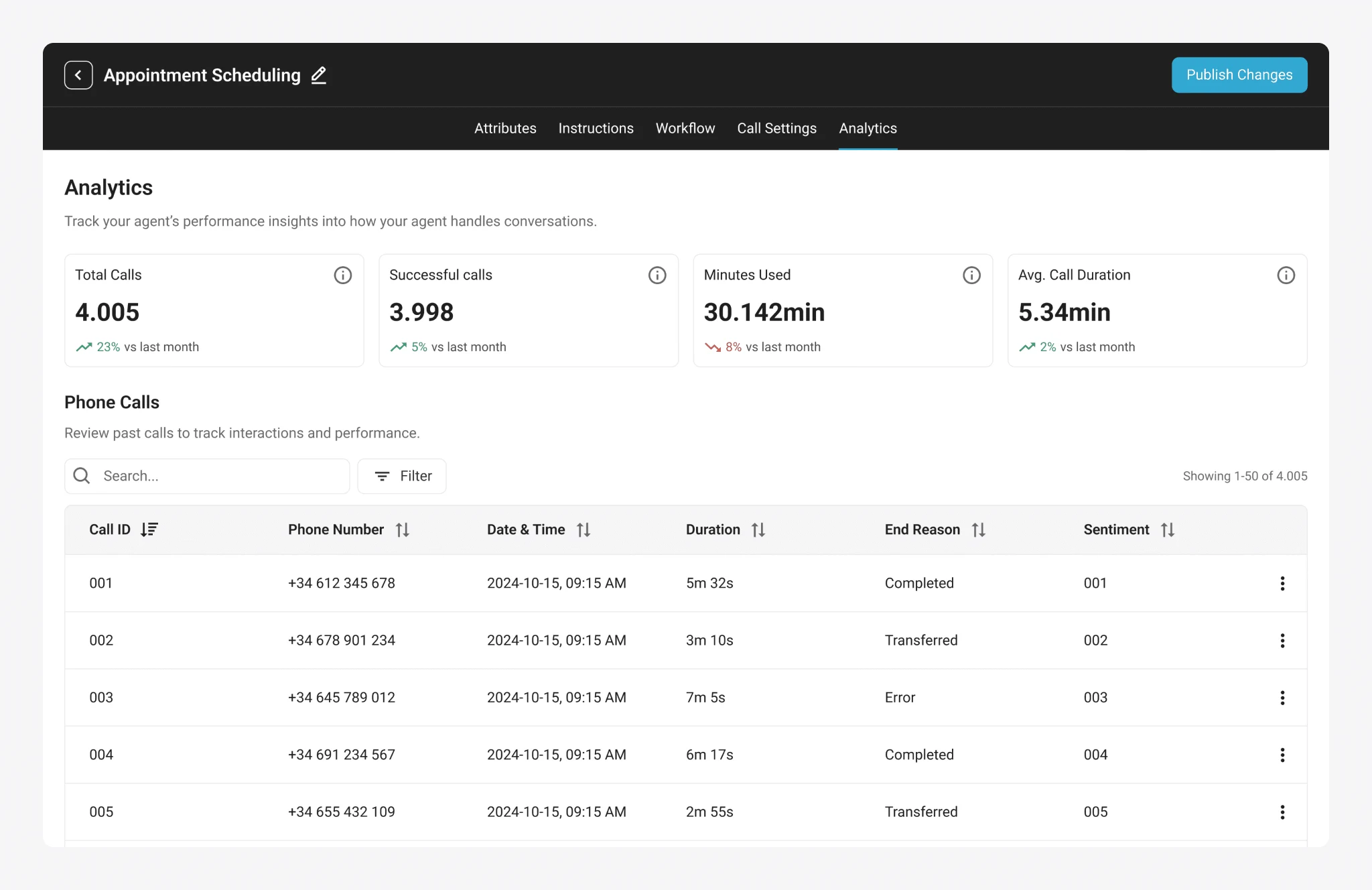
Task: Click the info icon on Avg. Call Duration card
Action: point(1286,275)
